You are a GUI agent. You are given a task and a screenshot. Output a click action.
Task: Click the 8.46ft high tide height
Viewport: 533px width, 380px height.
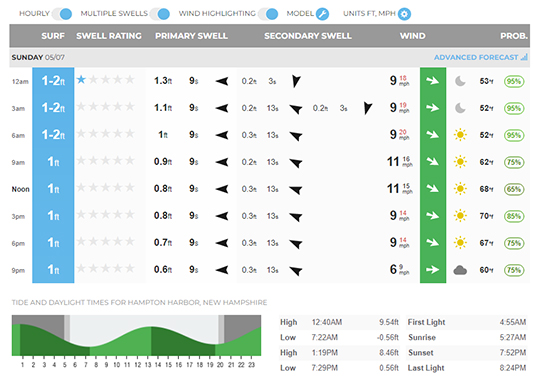pyautogui.click(x=389, y=353)
